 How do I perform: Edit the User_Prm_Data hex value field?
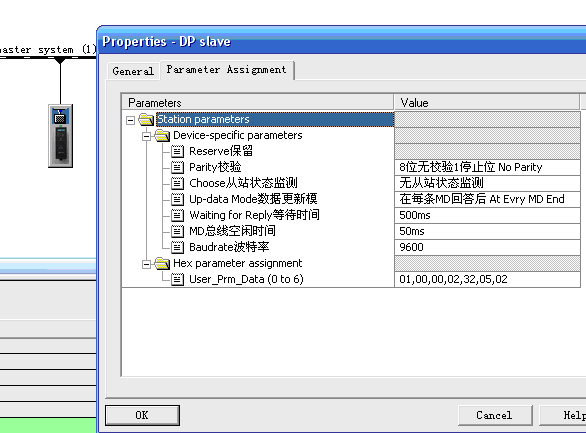(x=487, y=279)
